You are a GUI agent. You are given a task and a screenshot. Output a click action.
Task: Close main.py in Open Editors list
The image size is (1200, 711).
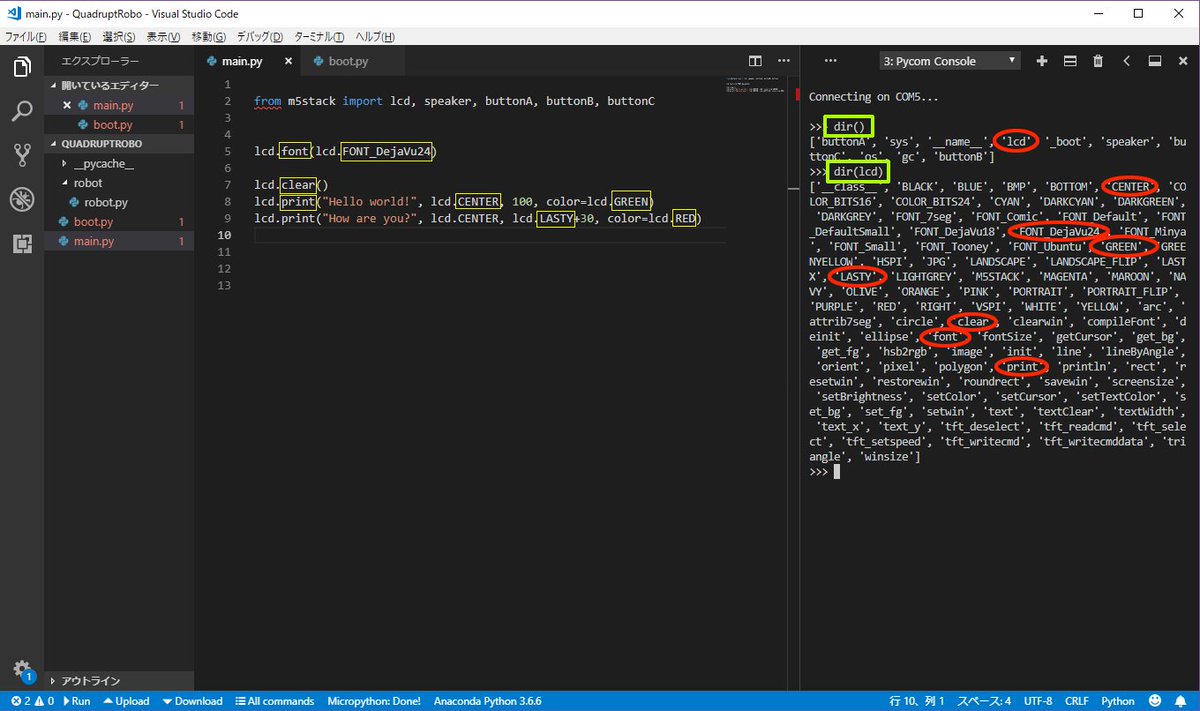(67, 105)
